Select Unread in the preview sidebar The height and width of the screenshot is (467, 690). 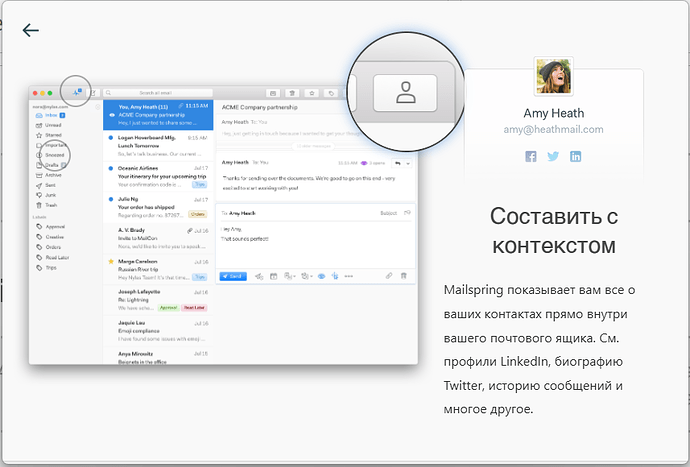48,125
